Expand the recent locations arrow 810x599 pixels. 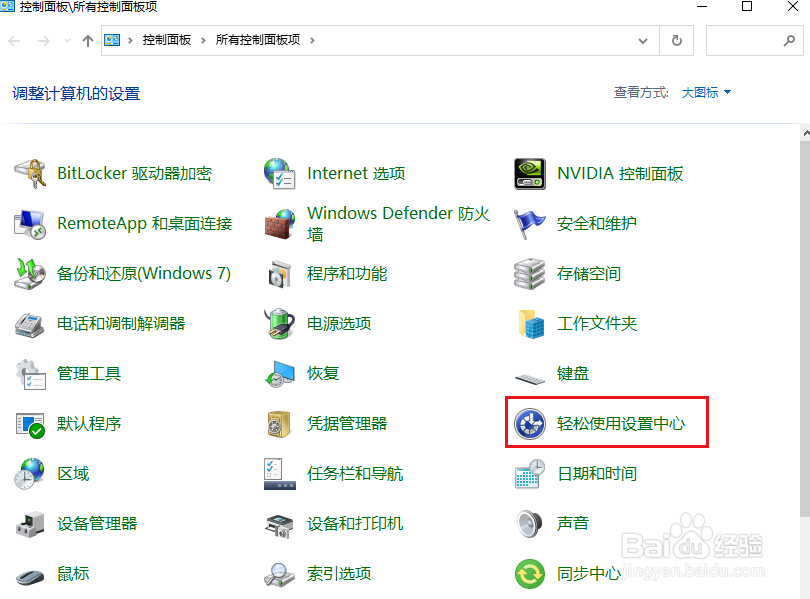tap(67, 40)
